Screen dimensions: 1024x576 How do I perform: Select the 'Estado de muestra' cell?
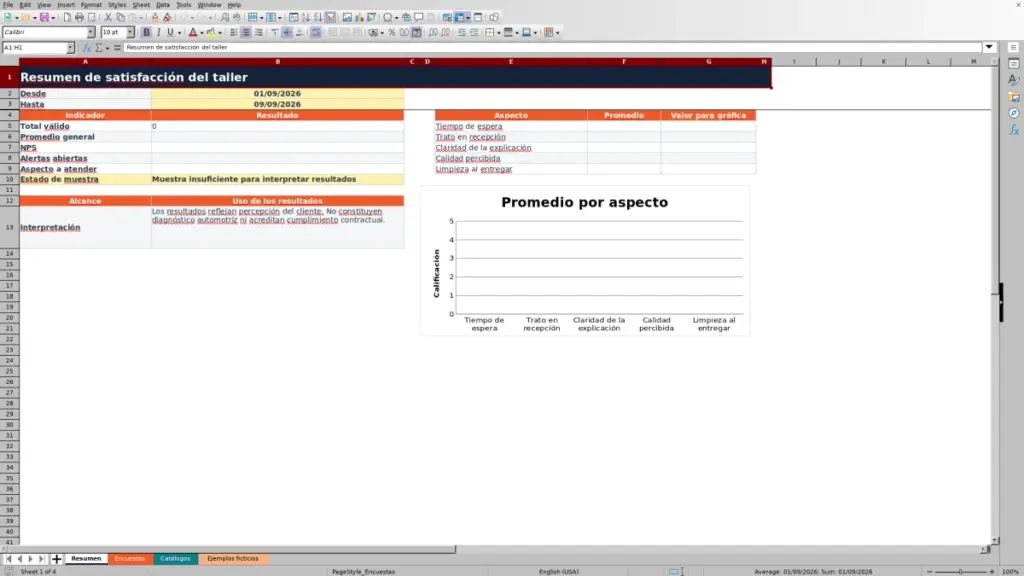click(x=85, y=179)
